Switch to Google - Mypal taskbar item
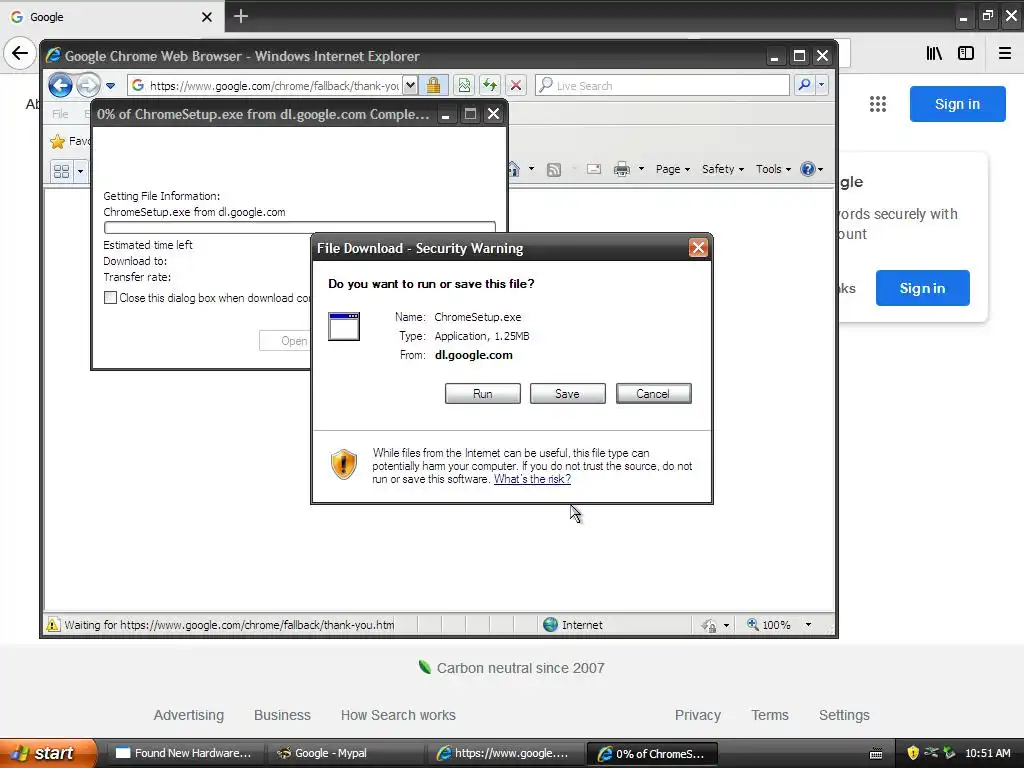Viewport: 1024px width, 768px height. pos(345,753)
